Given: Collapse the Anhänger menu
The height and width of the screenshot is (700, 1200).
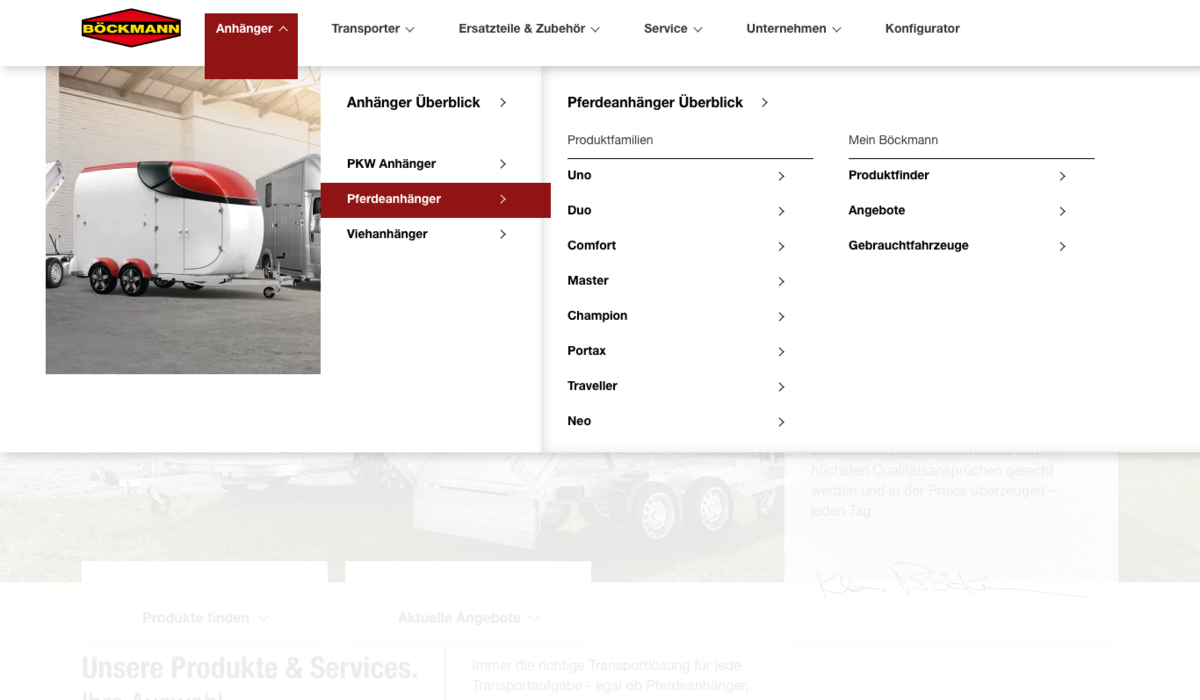Looking at the screenshot, I should click(x=251, y=29).
